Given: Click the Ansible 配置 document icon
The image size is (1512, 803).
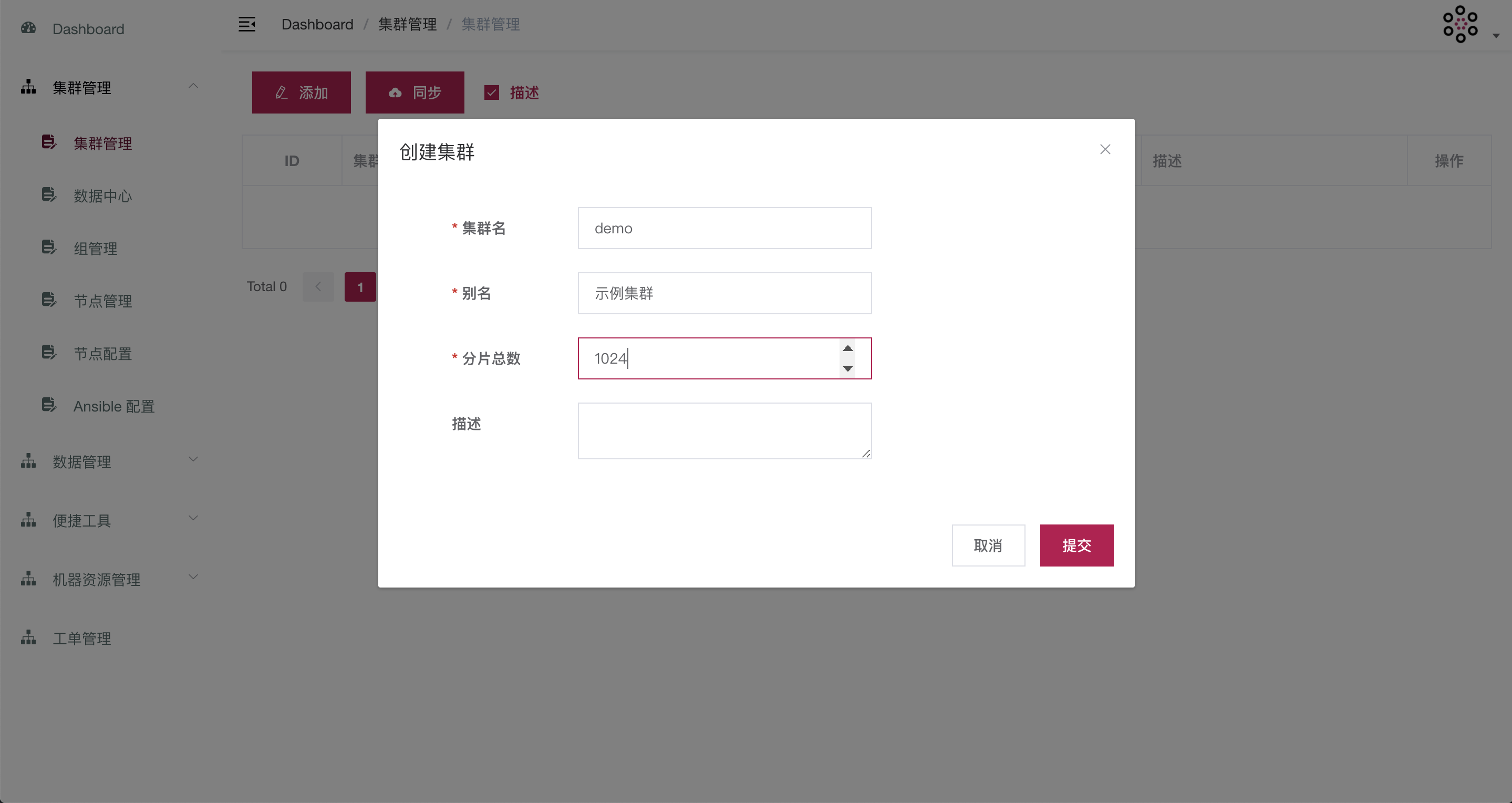Looking at the screenshot, I should click(x=49, y=405).
